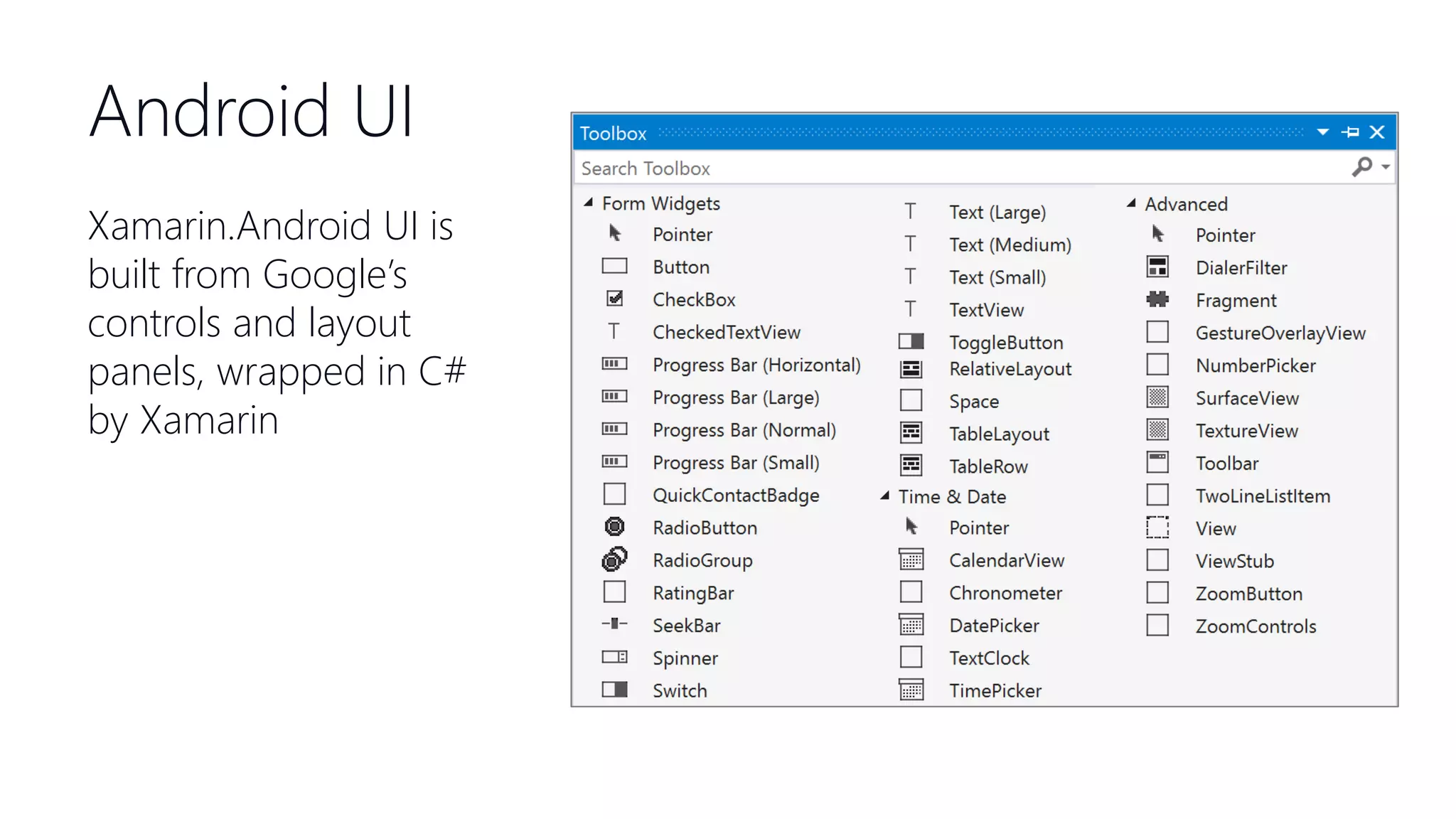Viewport: 1456px width, 819px height.
Task: Select the RadioButton widget icon
Action: [x=615, y=527]
